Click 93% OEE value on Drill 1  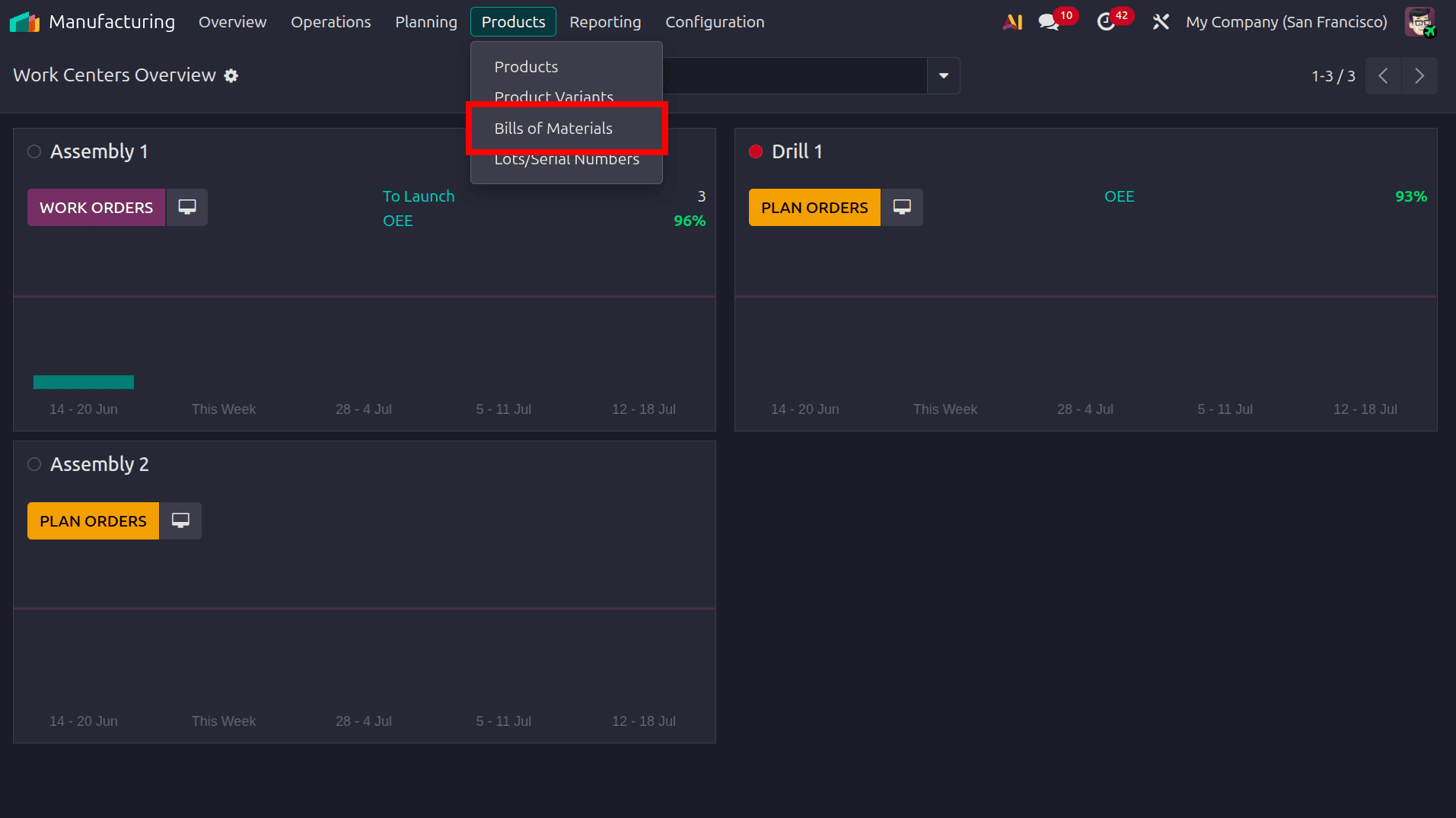(1411, 196)
